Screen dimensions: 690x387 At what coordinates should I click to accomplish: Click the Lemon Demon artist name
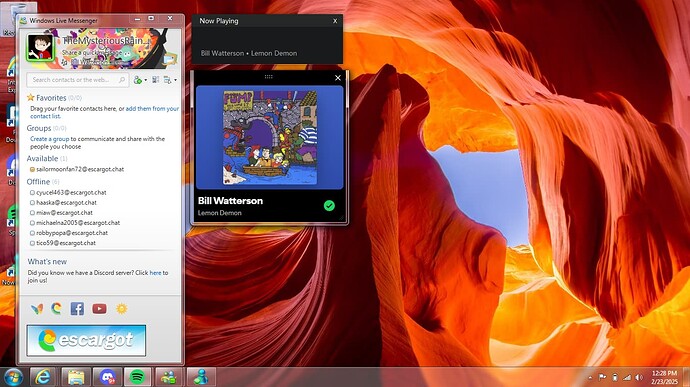pyautogui.click(x=220, y=213)
